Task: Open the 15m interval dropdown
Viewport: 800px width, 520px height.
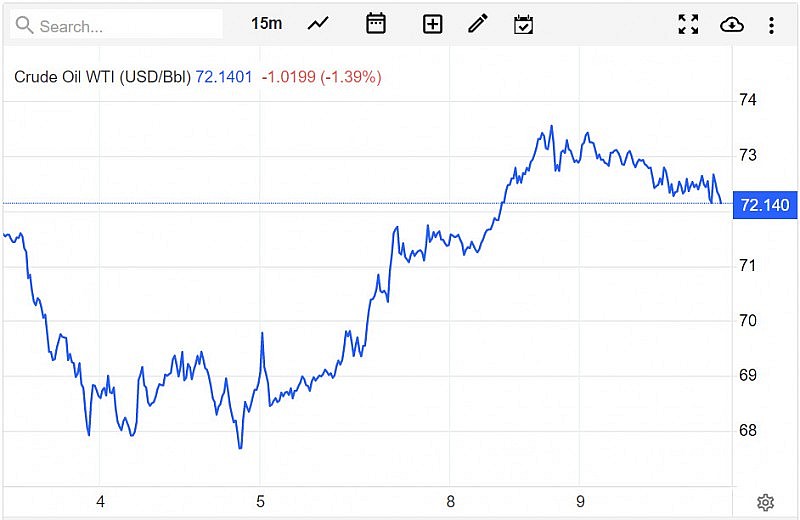Action: (267, 24)
